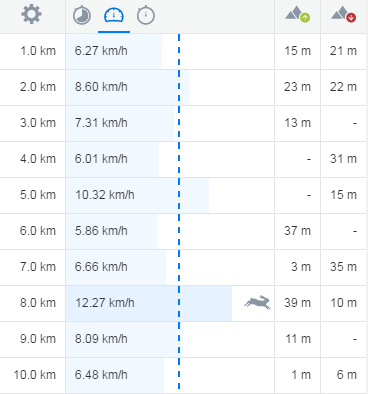This screenshot has height=394, width=368.
Task: Click the fastest split rabbit icon
Action: pyautogui.click(x=257, y=303)
